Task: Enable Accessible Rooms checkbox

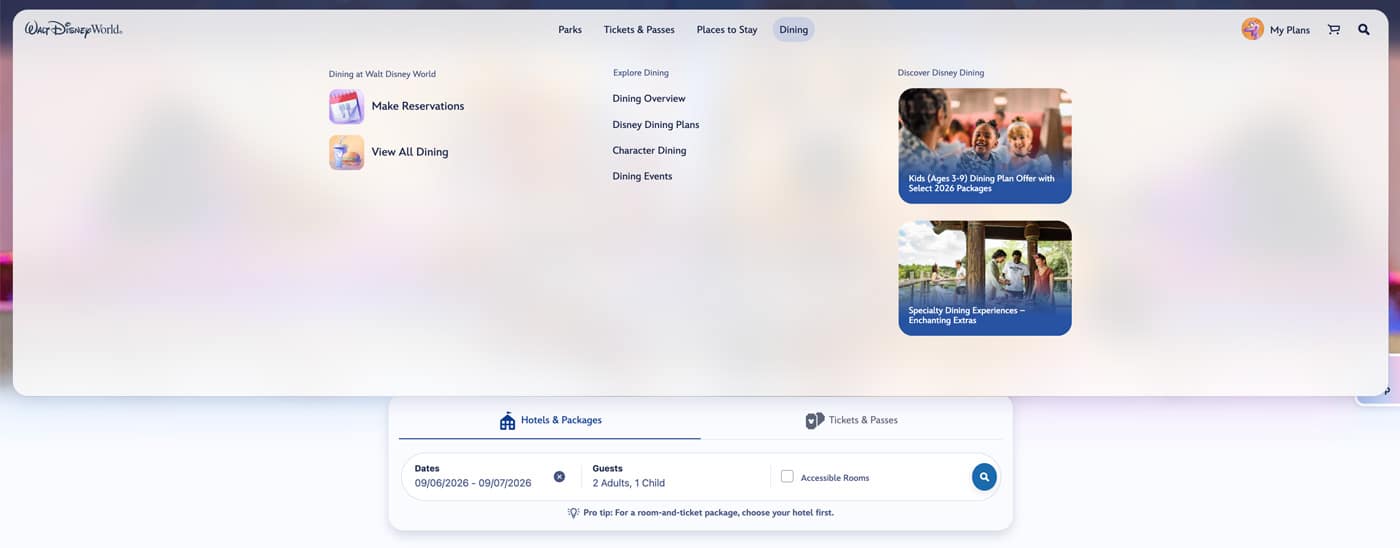Action: [x=787, y=476]
